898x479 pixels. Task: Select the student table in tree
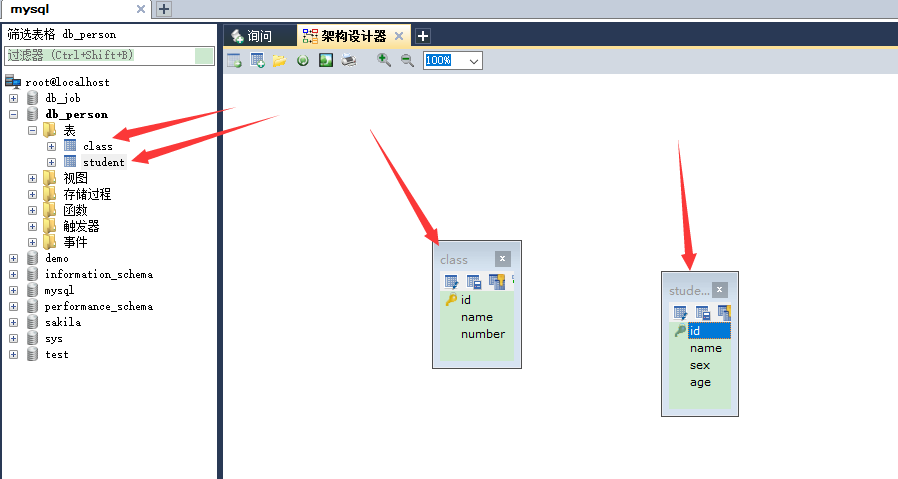(x=104, y=162)
